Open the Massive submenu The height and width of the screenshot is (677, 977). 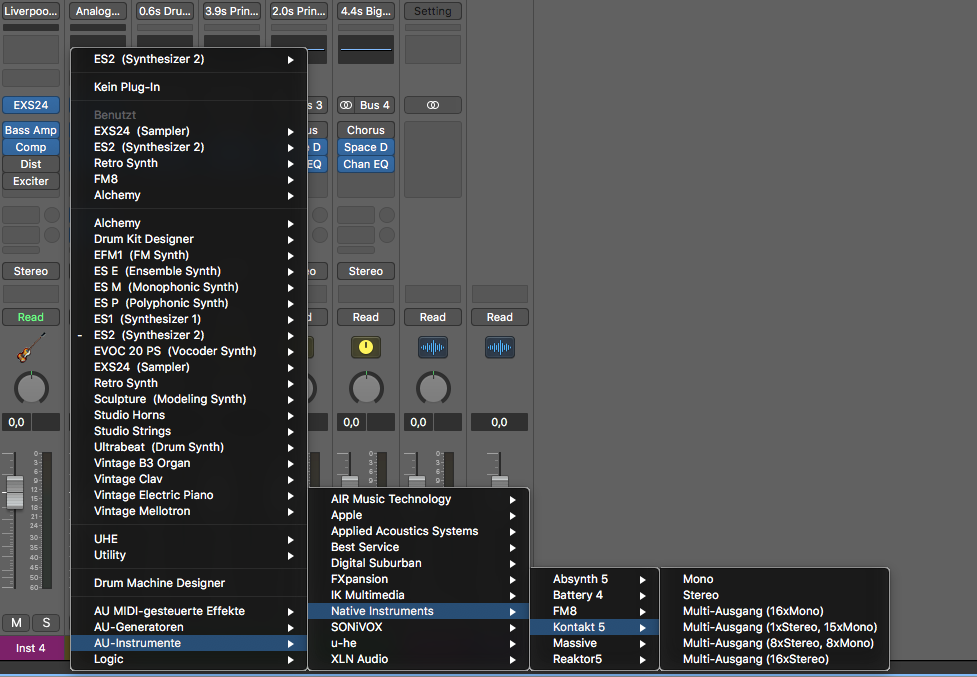594,643
